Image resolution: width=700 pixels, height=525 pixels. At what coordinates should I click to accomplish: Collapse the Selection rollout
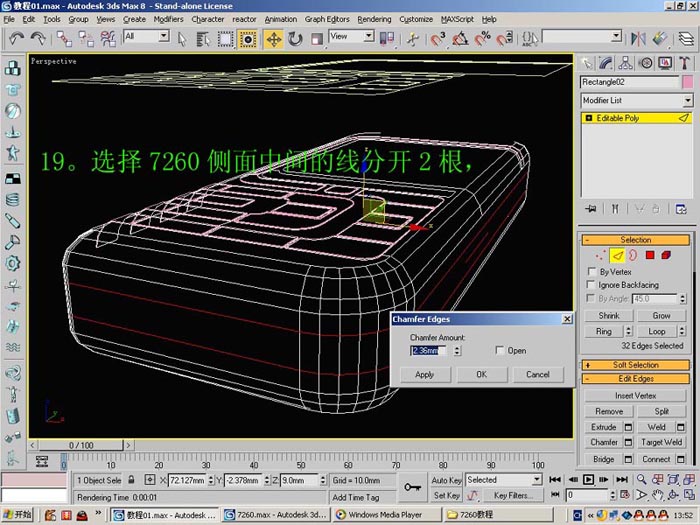tap(636, 240)
